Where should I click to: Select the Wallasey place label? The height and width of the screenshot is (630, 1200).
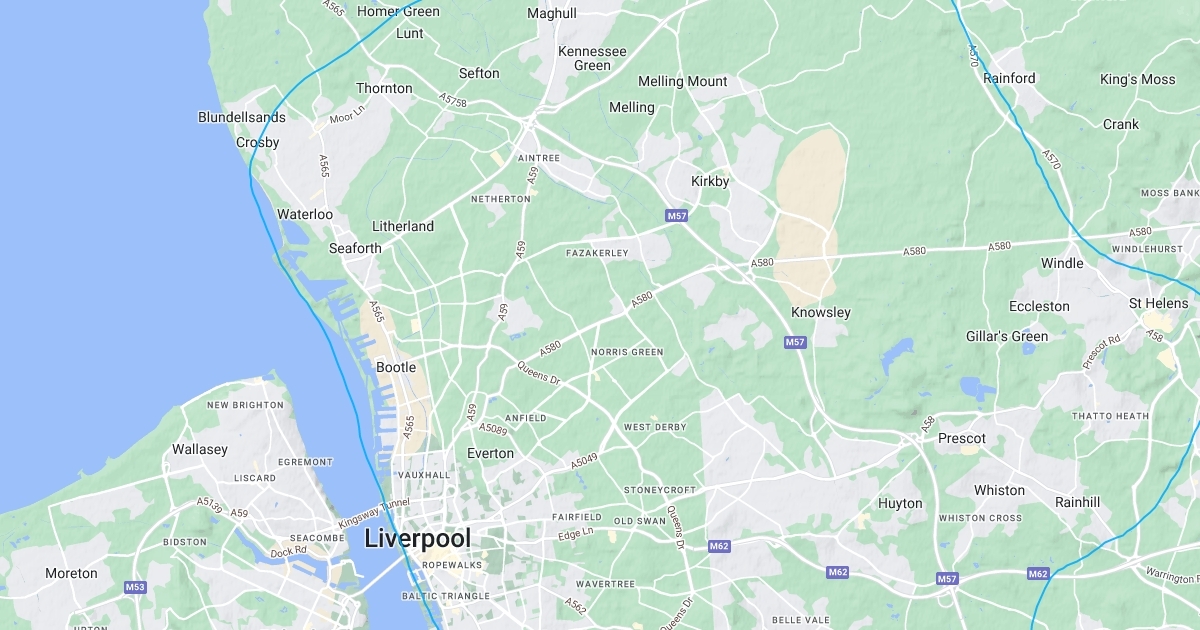click(x=200, y=449)
